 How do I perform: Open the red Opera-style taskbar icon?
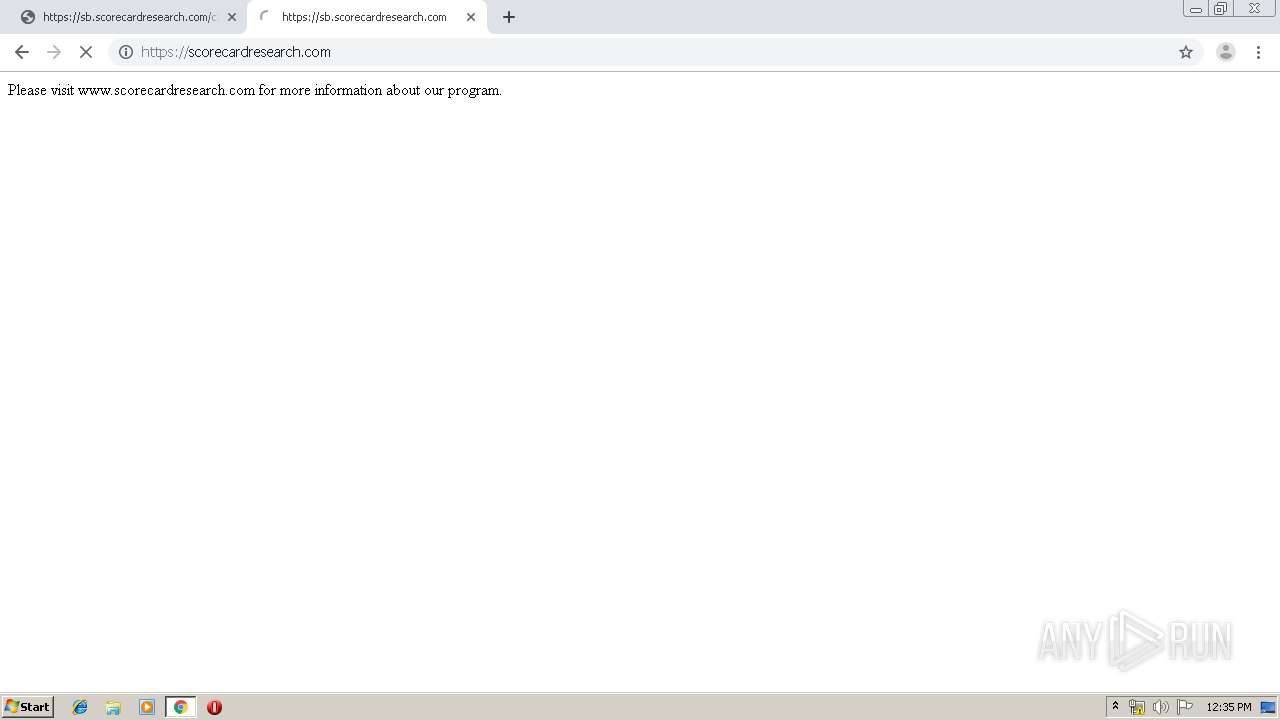pyautogui.click(x=214, y=707)
